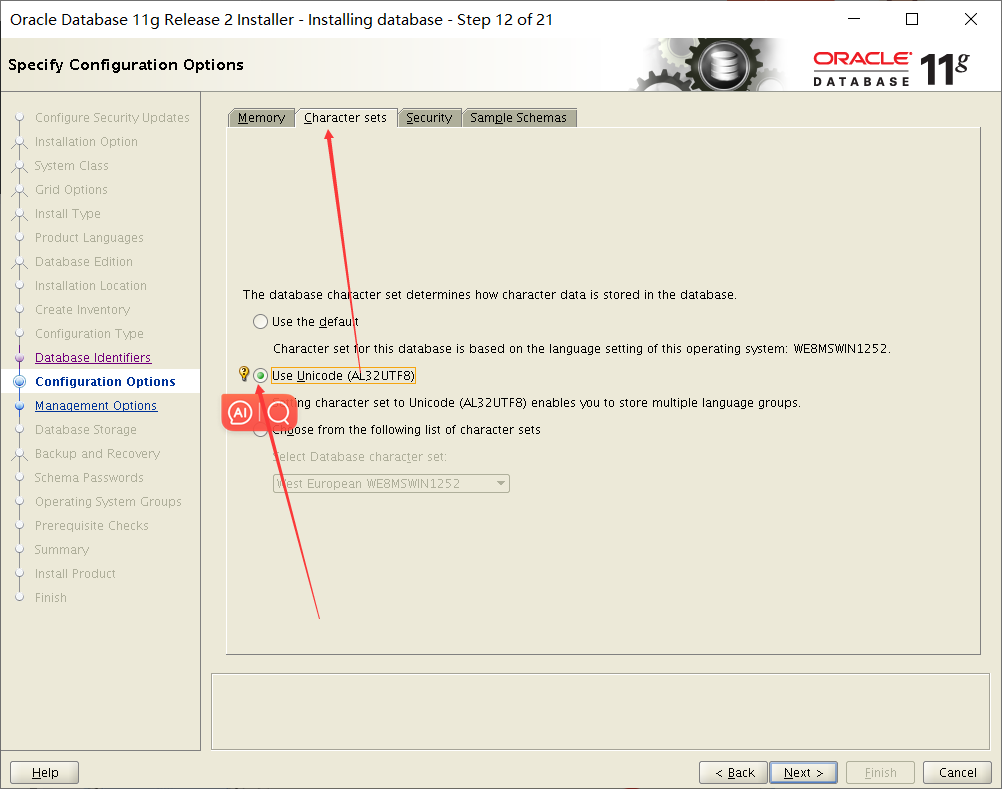Select the 'Use Unicode (AL32UTF8)' radio button

click(x=260, y=376)
